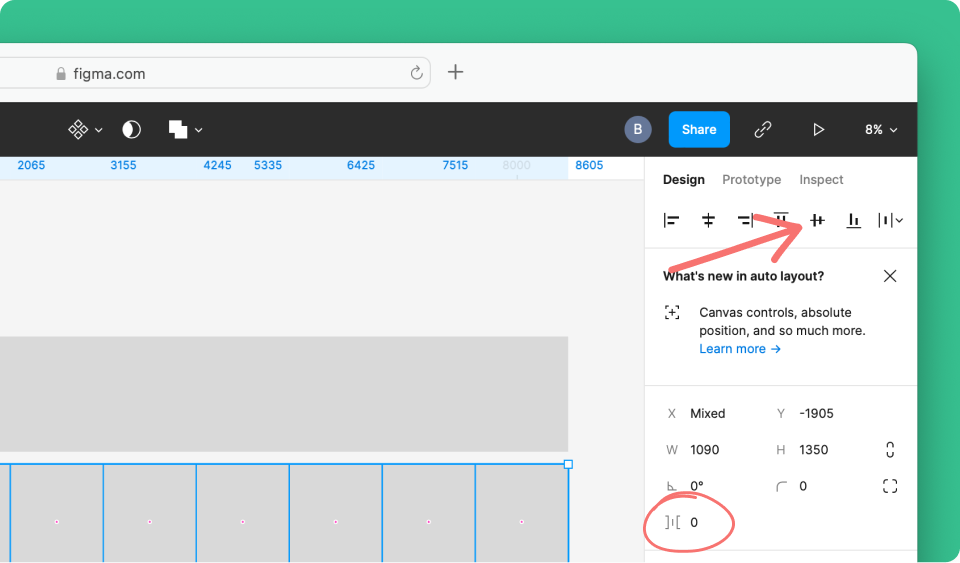The width and height of the screenshot is (960, 563).
Task: Click the align bottom icon
Action: tap(853, 220)
